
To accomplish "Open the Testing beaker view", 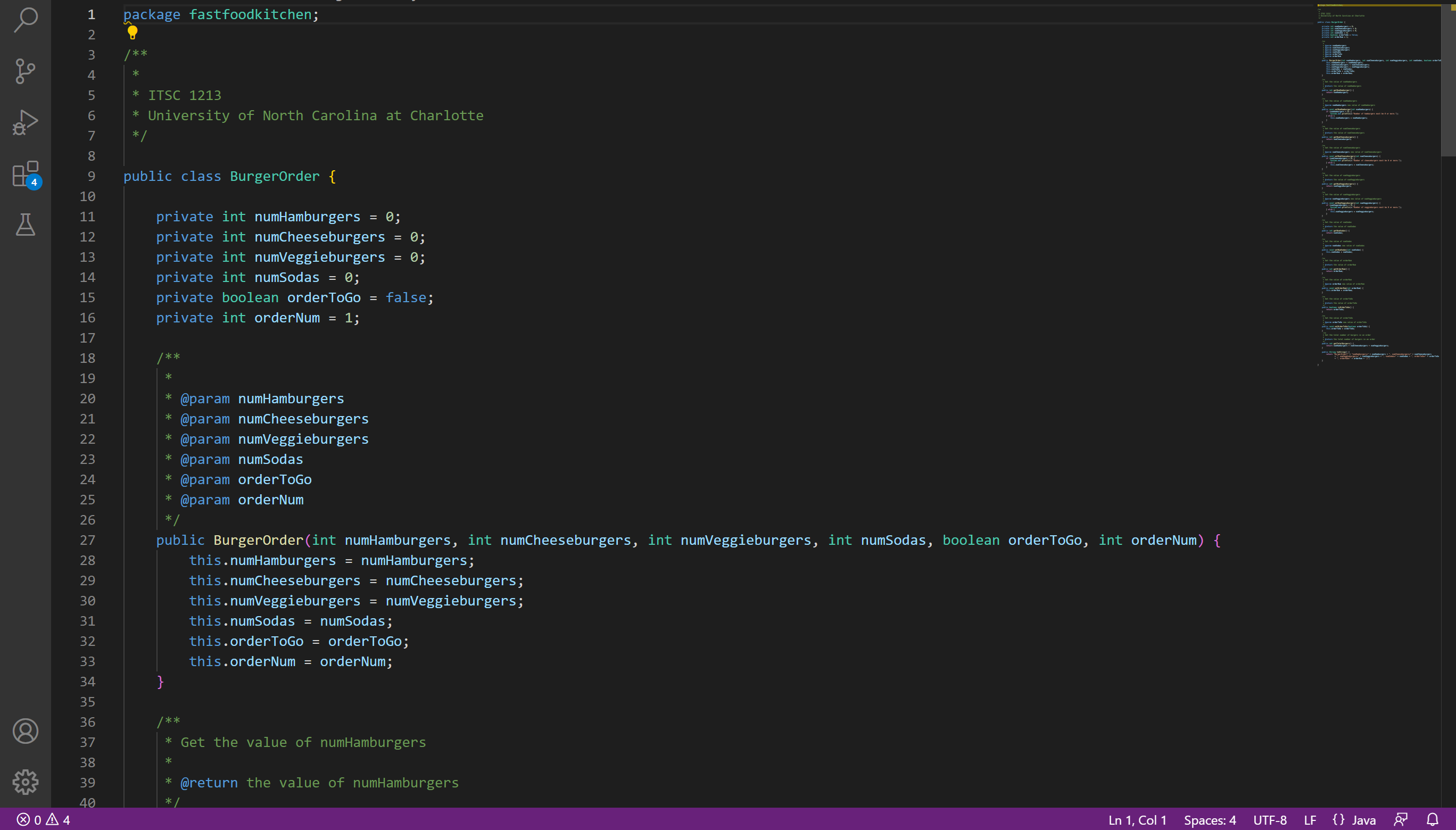I will [x=25, y=225].
